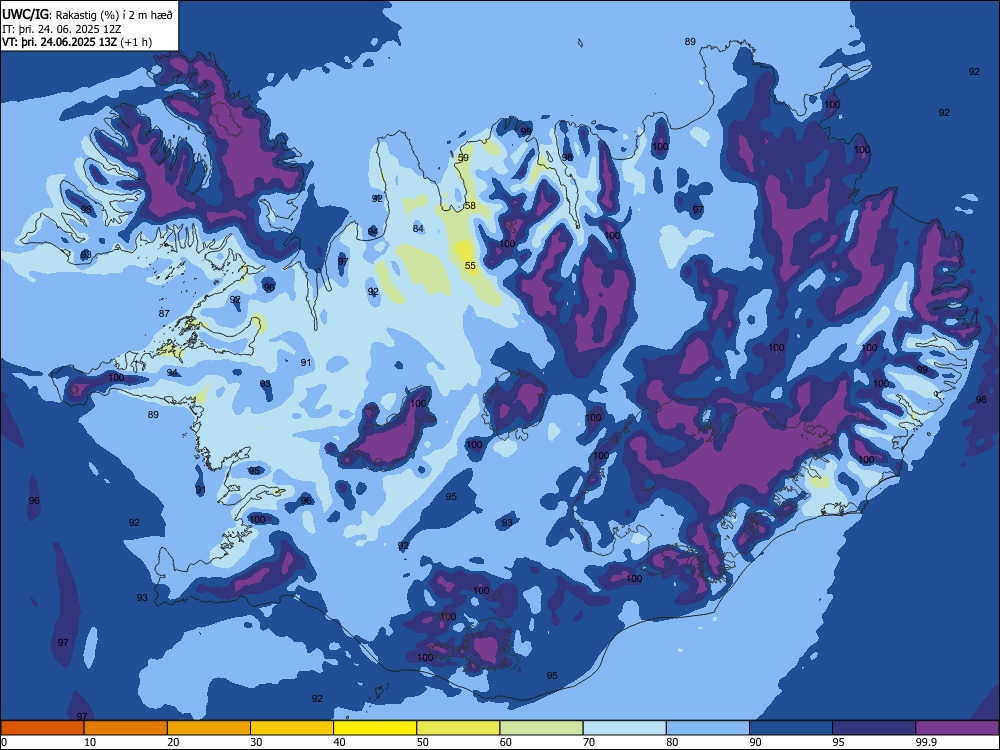The width and height of the screenshot is (1000, 750).
Task: Pick the 60–70 light green legend swatch
Action: 541,728
